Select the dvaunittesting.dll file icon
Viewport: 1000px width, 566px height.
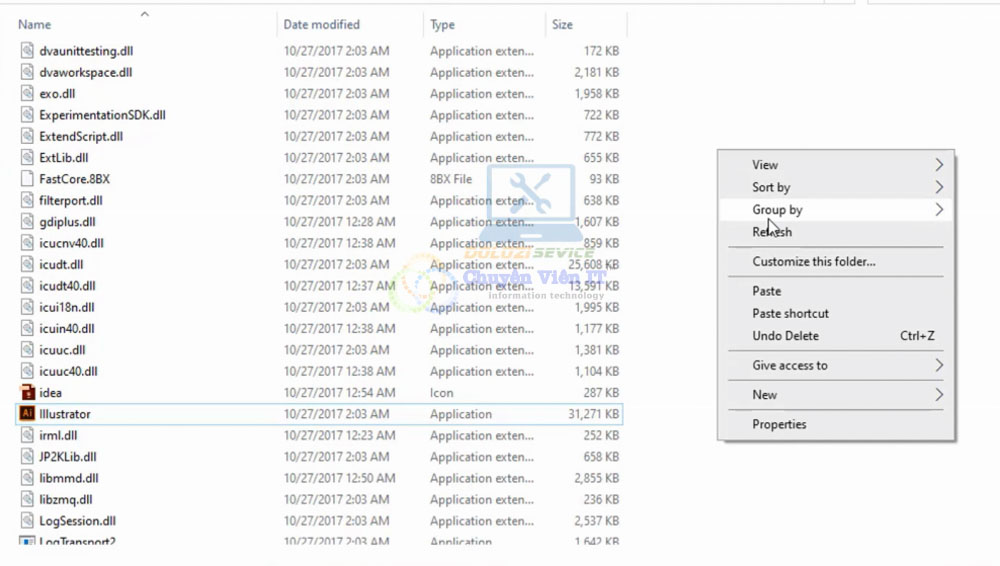tap(27, 51)
